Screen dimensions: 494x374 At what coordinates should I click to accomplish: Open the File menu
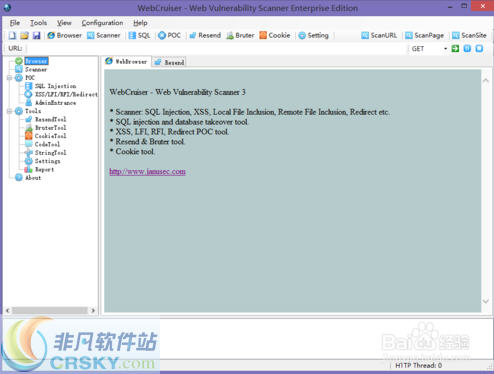(15, 23)
